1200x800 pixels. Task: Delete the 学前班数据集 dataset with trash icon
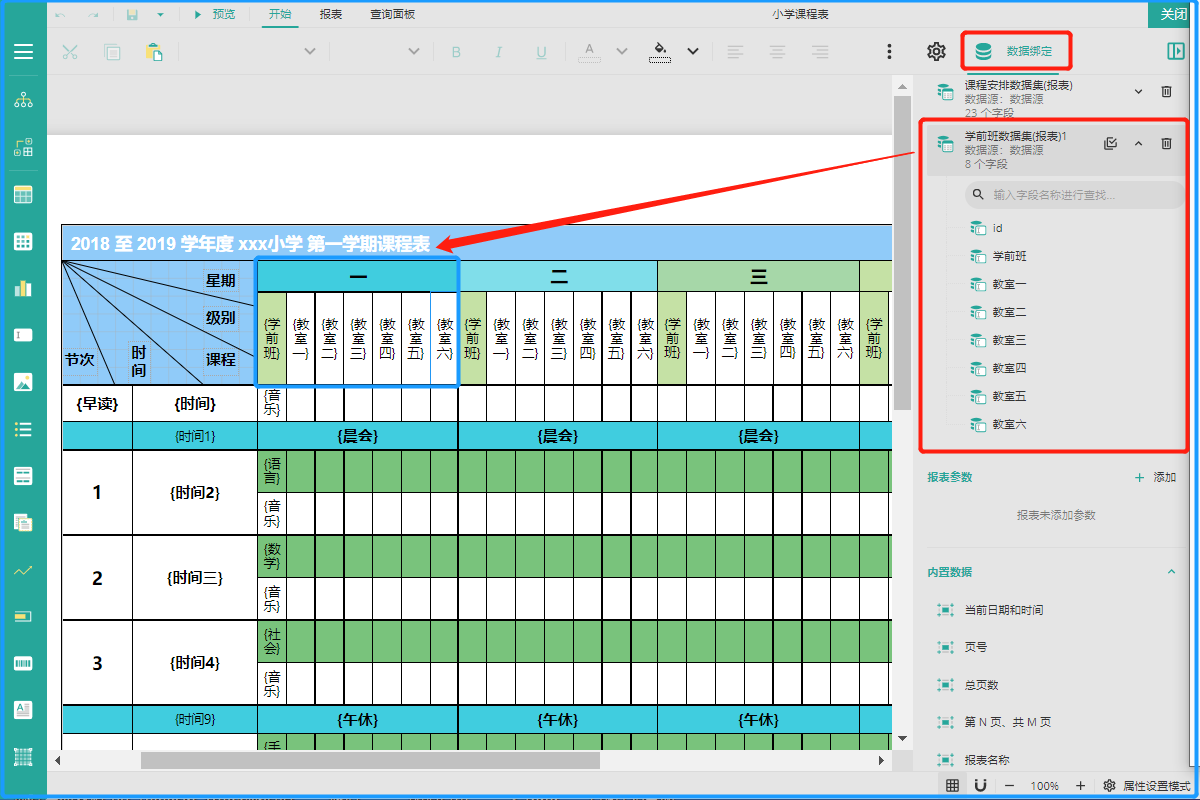click(x=1166, y=143)
